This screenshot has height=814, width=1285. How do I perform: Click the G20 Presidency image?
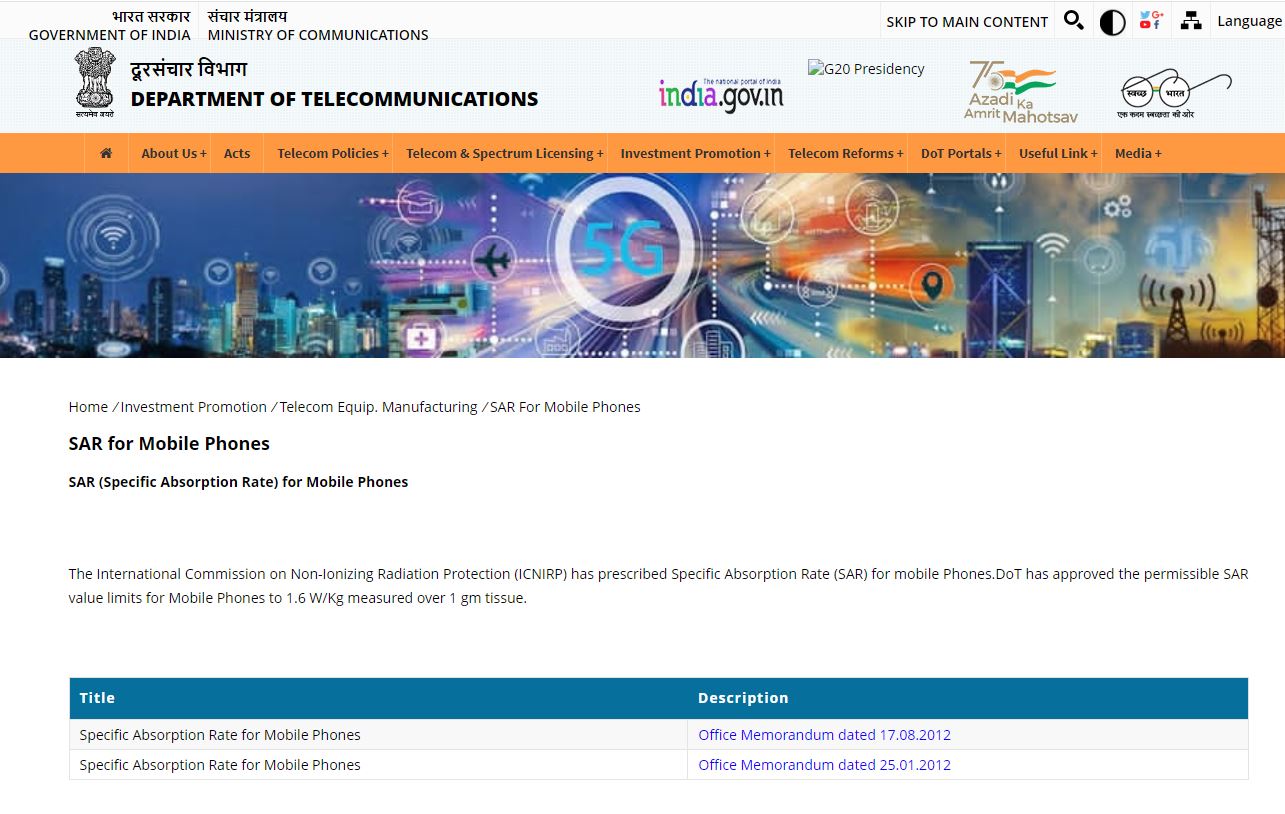pos(866,69)
